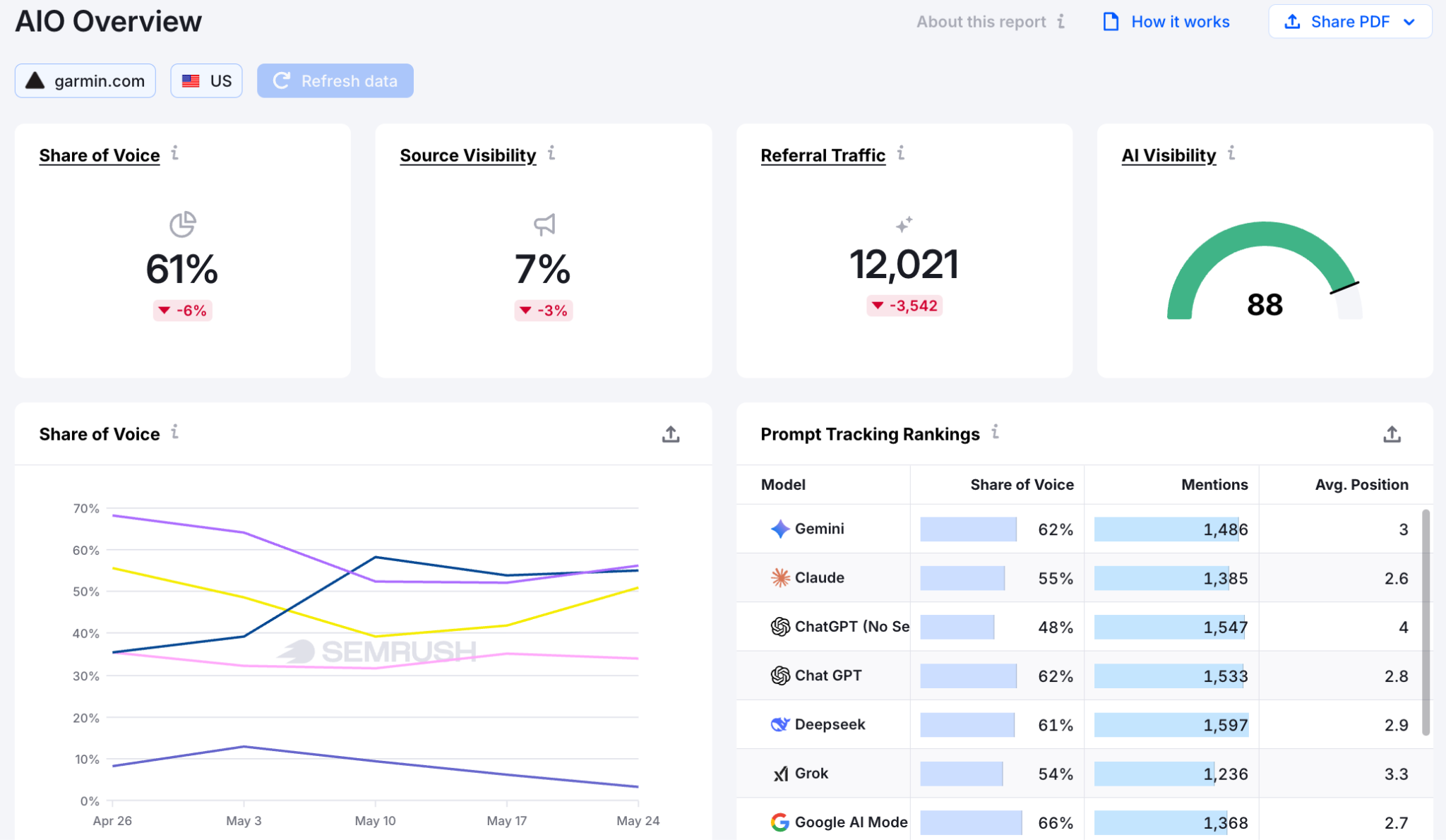
Task: Click the refresh arrow icon in Refresh data
Action: tap(282, 80)
